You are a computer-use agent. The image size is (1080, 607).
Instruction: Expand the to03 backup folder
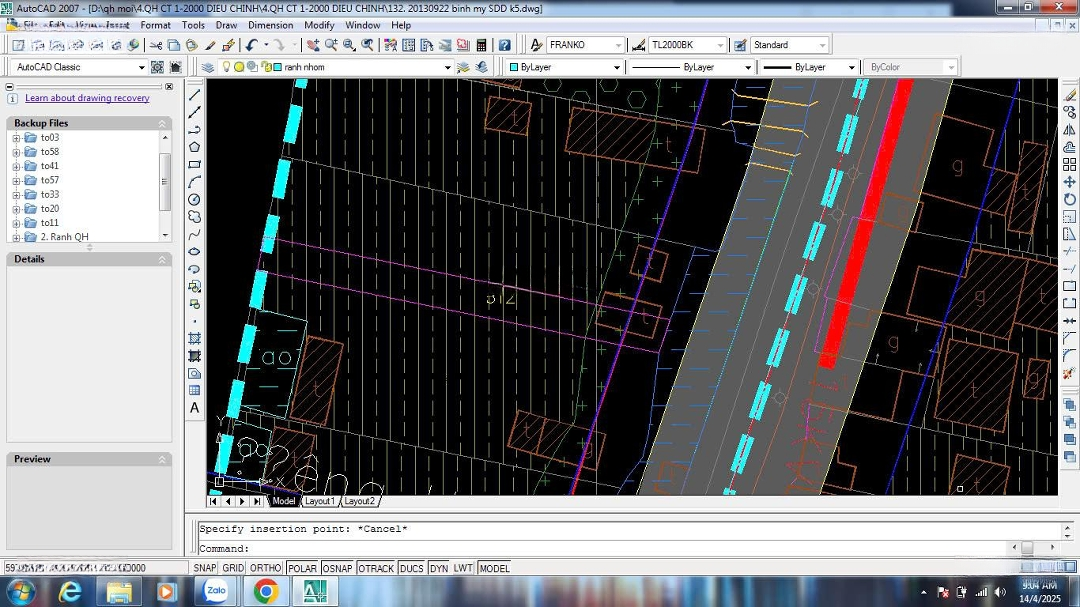point(16,138)
